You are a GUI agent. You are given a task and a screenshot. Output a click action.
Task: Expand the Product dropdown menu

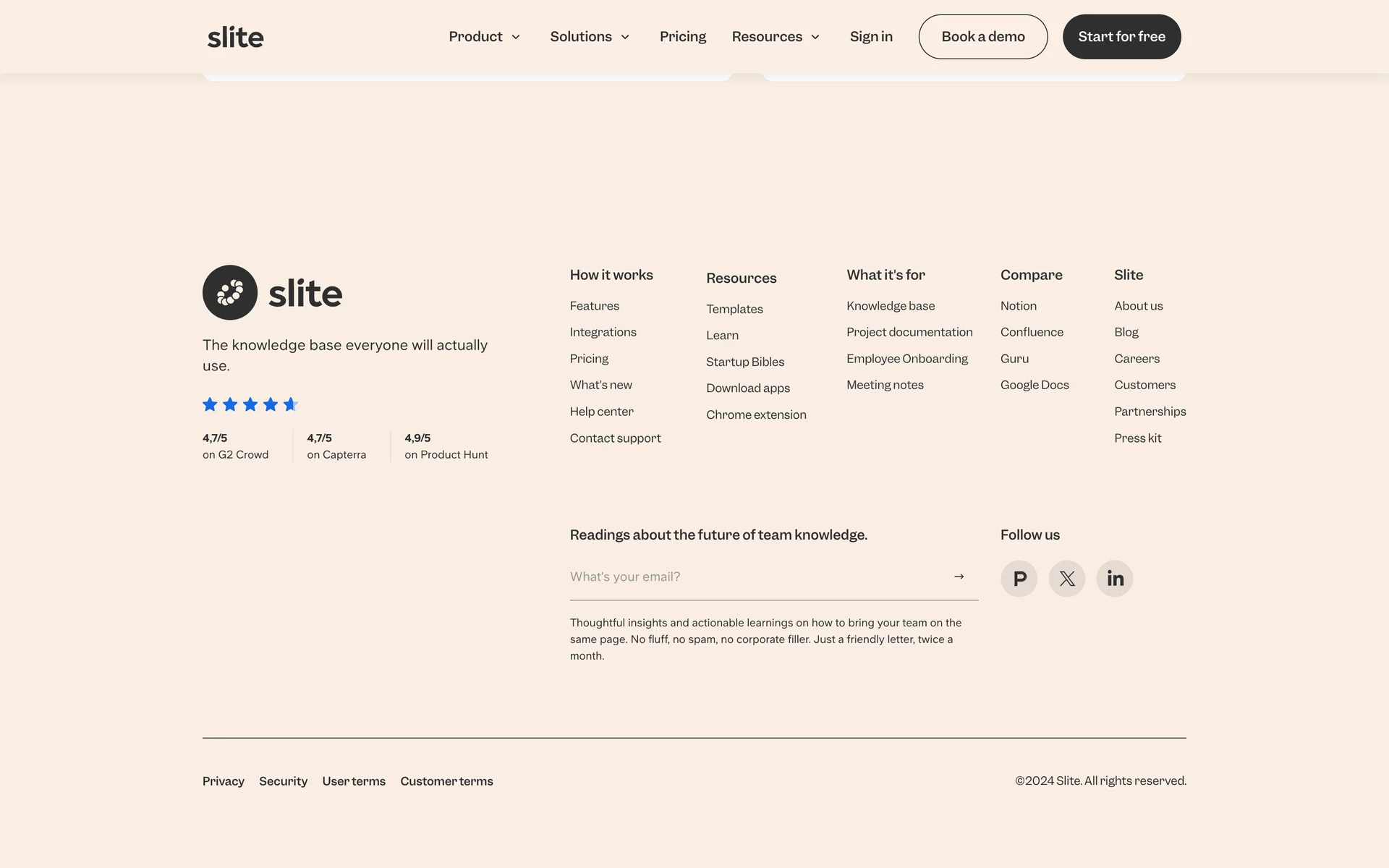[484, 37]
